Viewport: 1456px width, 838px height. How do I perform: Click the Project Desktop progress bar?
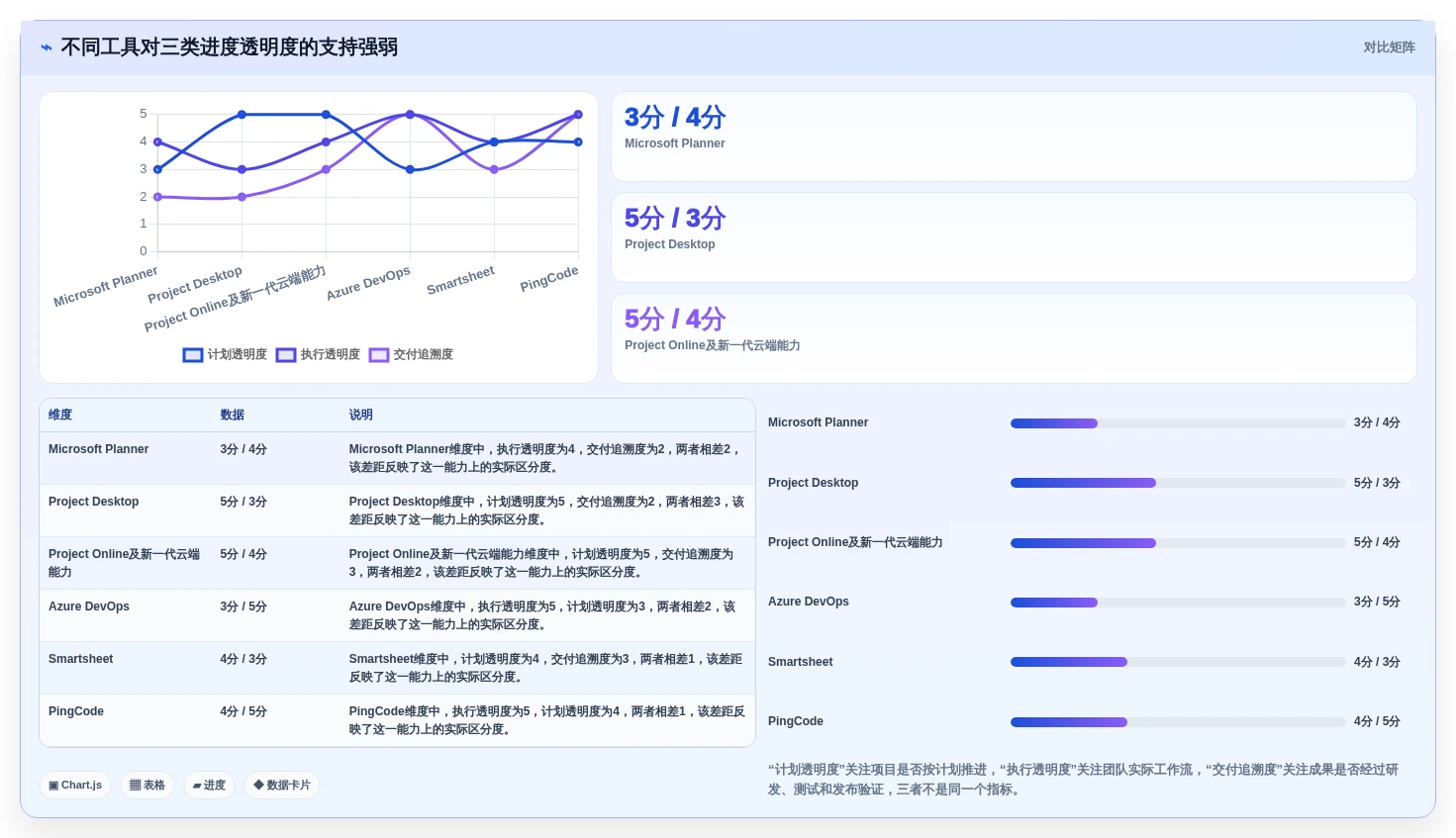point(1178,483)
